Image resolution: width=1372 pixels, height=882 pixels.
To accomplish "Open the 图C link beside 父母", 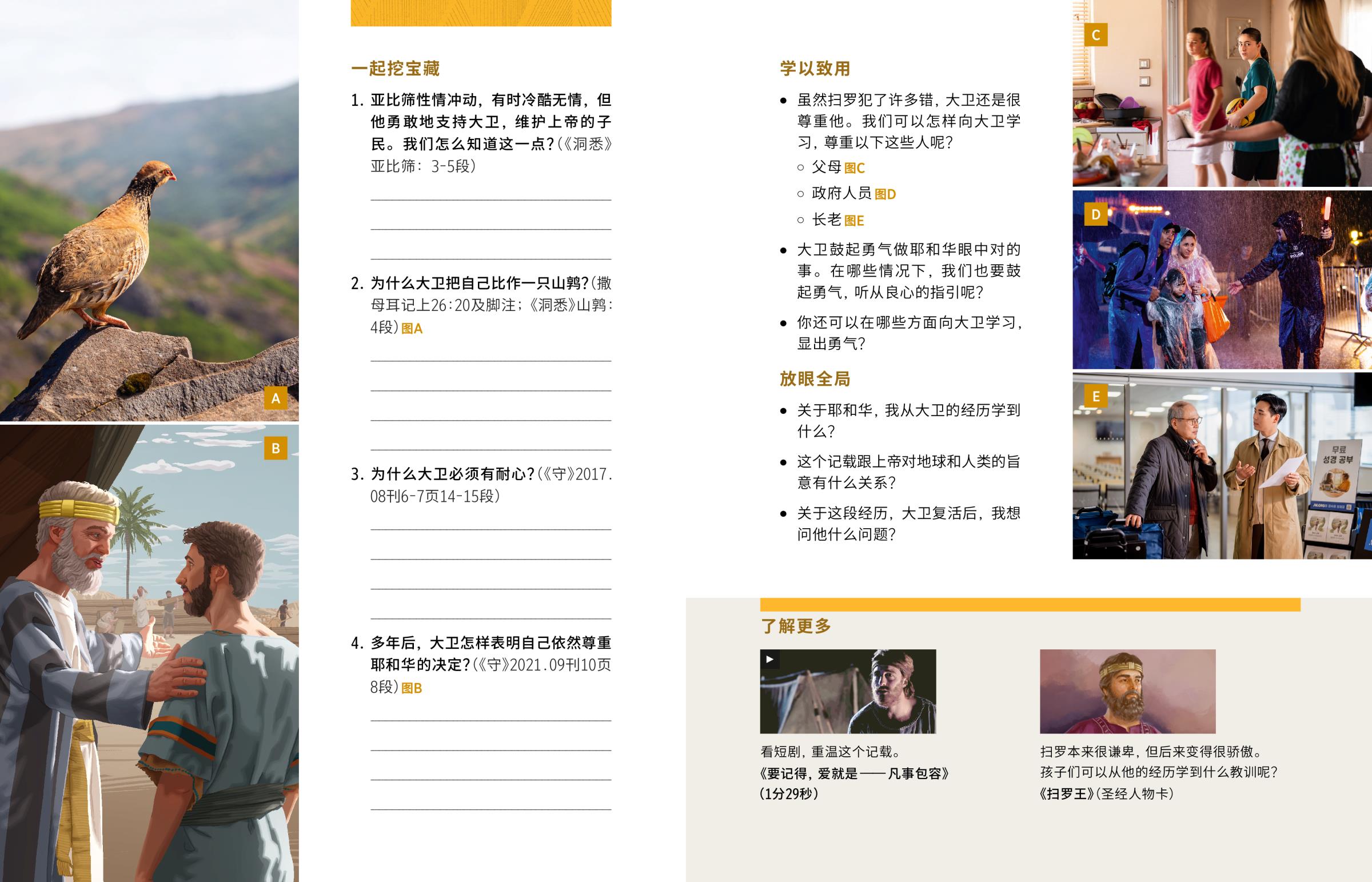I will (853, 169).
